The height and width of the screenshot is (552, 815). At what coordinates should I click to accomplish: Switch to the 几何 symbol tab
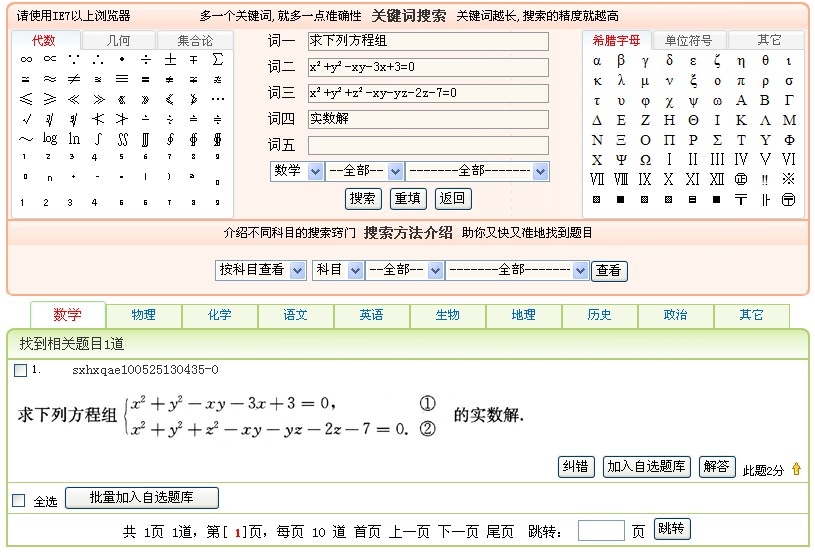(119, 40)
